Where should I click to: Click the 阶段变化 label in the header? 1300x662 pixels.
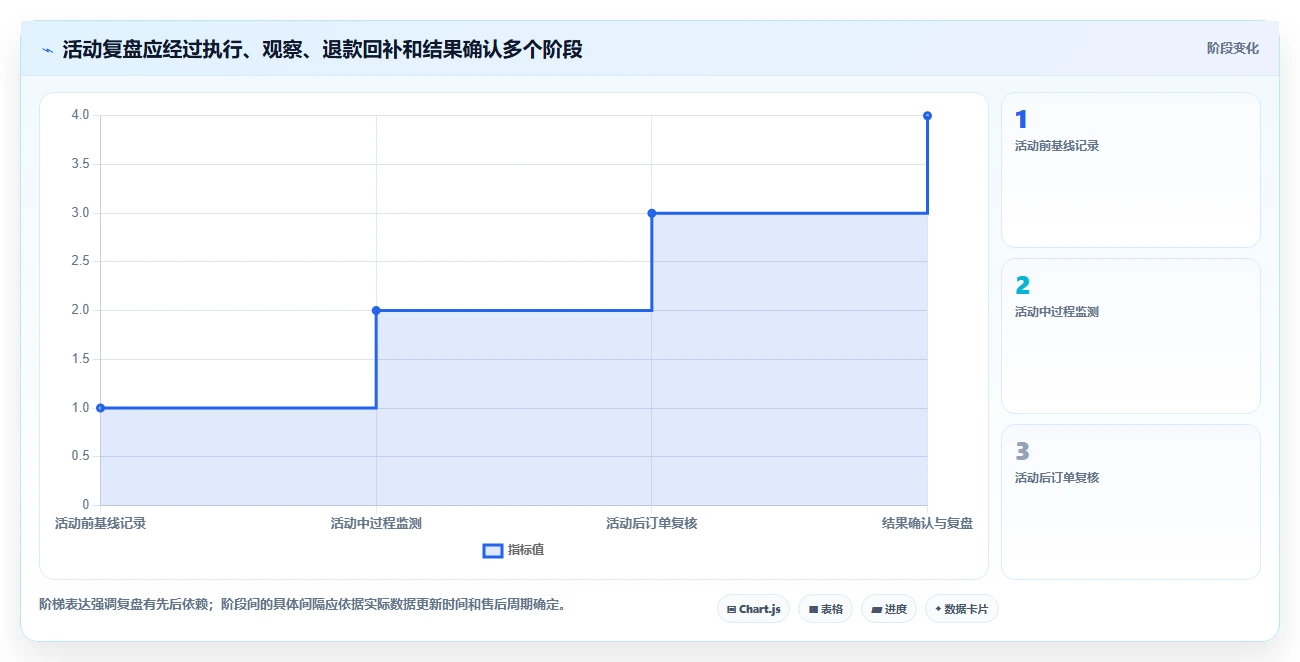1233,48
